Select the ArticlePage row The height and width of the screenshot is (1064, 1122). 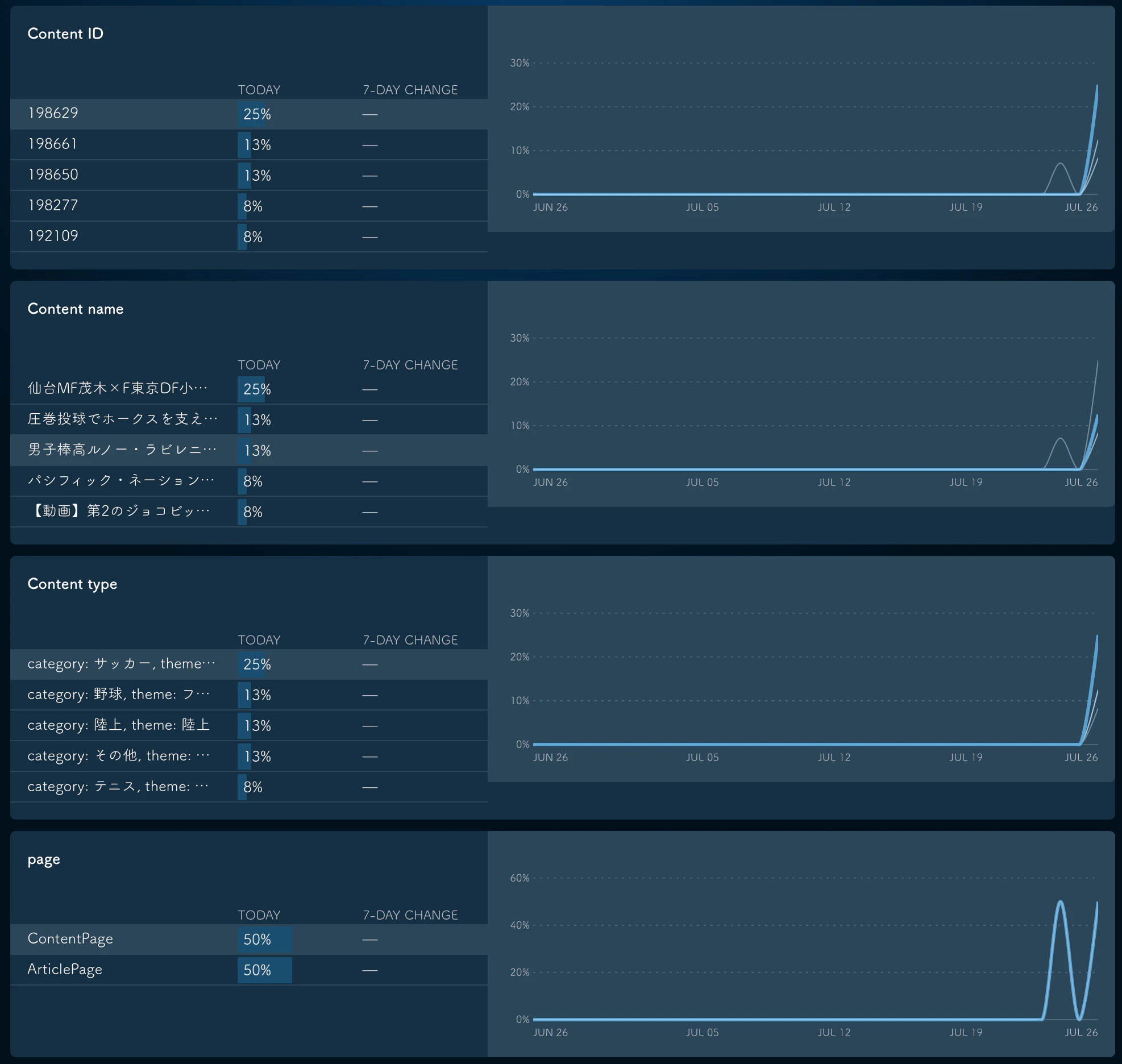(x=249, y=970)
